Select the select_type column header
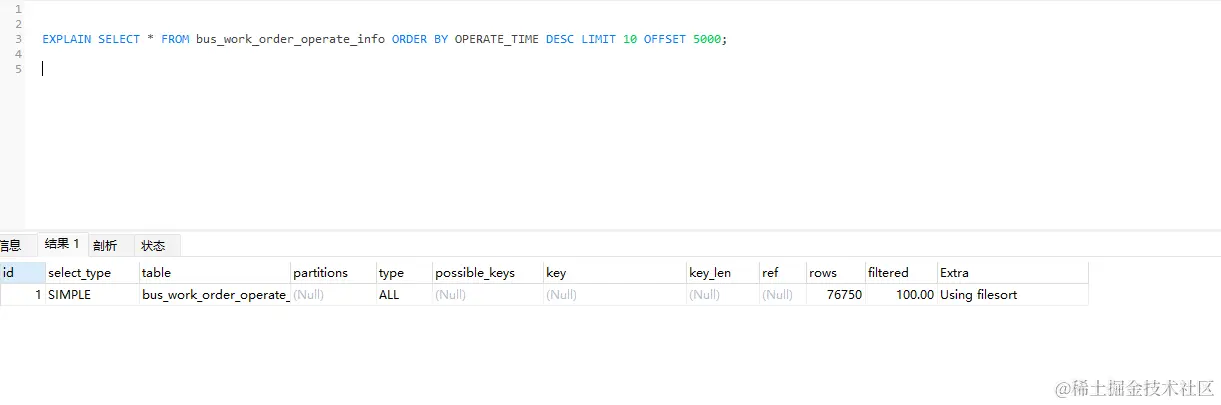Screen dimensions: 1221x405 (92, 272)
